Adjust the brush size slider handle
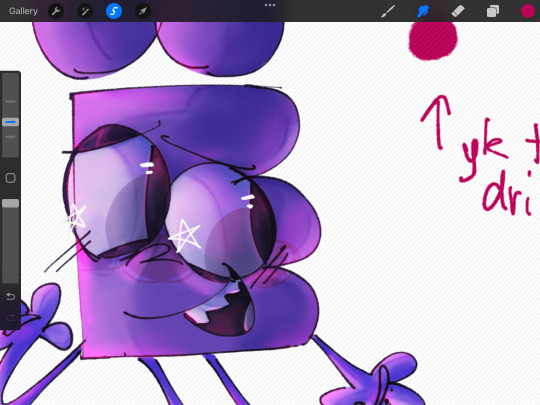Viewport: 540px width, 405px height. click(x=10, y=122)
